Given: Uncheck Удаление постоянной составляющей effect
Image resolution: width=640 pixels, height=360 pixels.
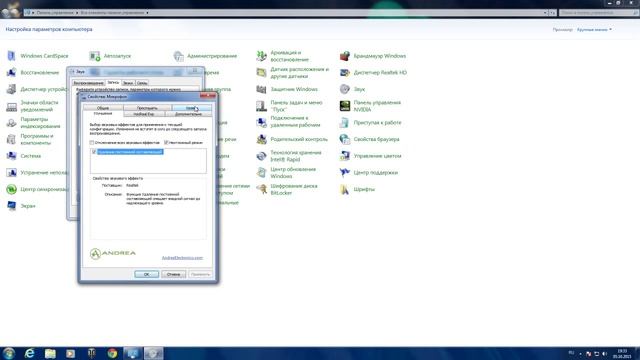Looking at the screenshot, I should coord(94,152).
